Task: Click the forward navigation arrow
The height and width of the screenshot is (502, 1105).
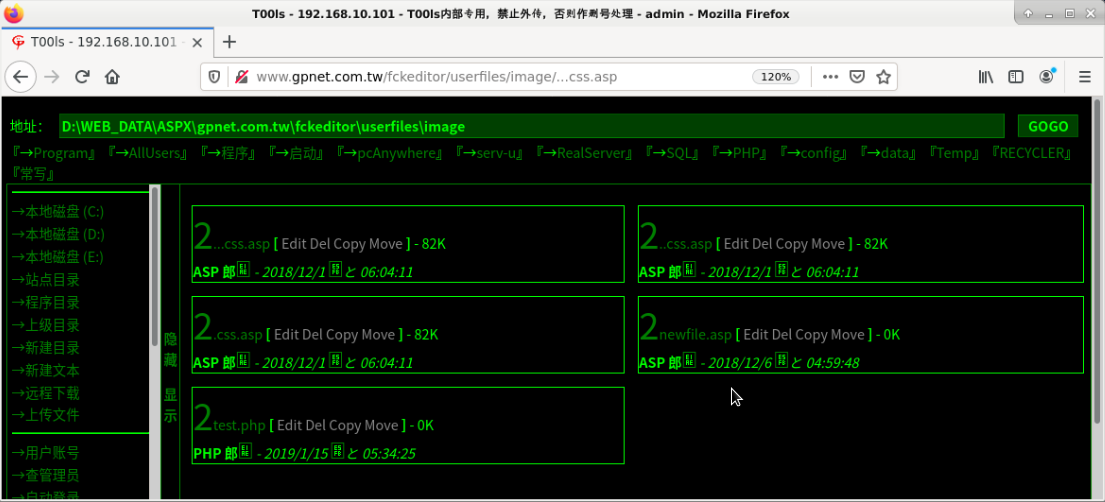Action: tap(51, 77)
